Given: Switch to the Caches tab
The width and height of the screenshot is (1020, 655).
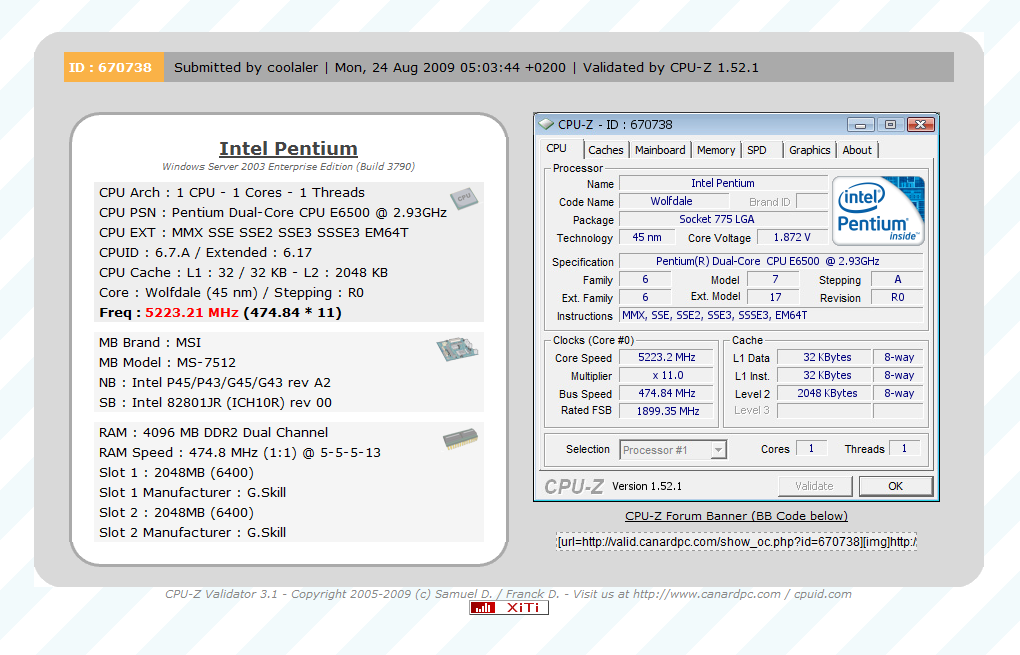Looking at the screenshot, I should [x=606, y=150].
